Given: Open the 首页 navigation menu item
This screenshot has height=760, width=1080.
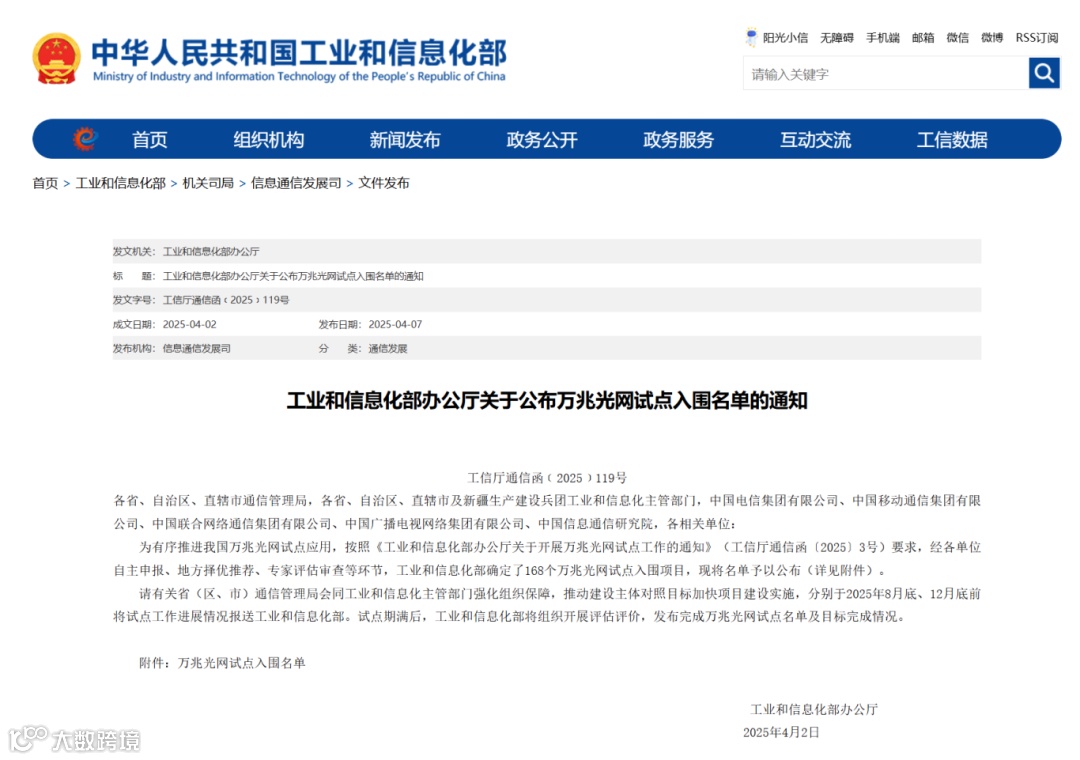Looking at the screenshot, I should click(149, 140).
